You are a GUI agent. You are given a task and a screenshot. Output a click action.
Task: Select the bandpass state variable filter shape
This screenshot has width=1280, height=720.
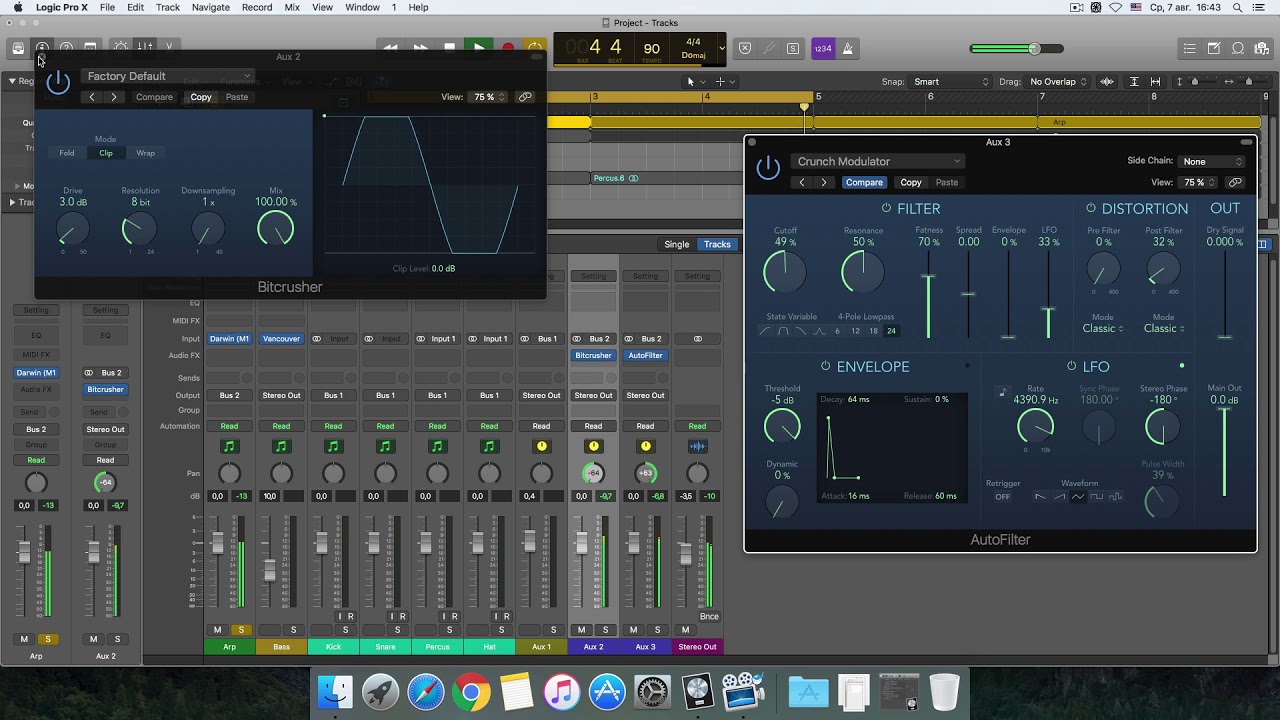(783, 331)
